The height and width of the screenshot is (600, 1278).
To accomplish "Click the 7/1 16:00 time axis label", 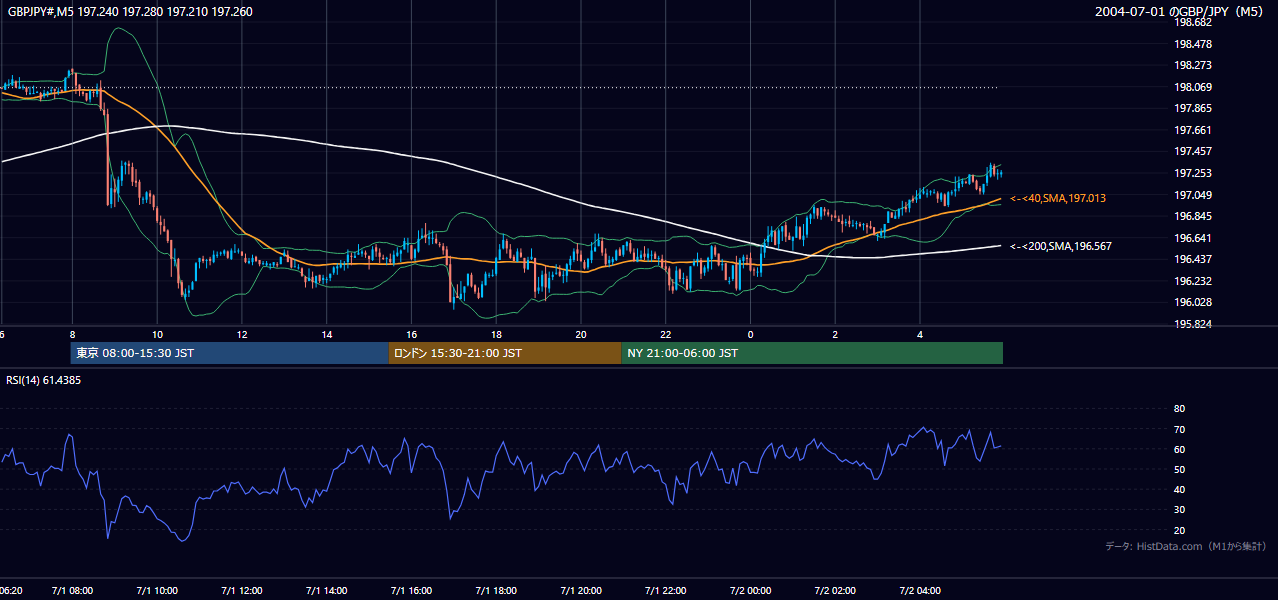I will pyautogui.click(x=411, y=591).
